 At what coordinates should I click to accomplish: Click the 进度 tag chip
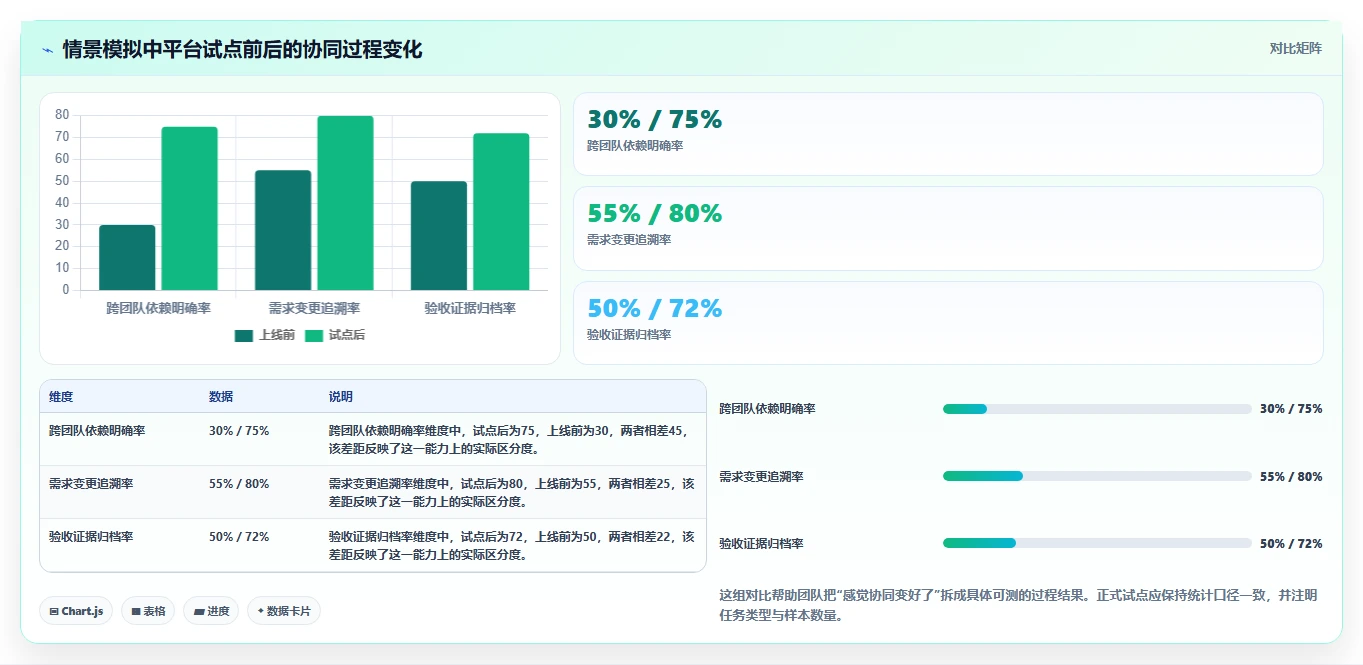211,611
